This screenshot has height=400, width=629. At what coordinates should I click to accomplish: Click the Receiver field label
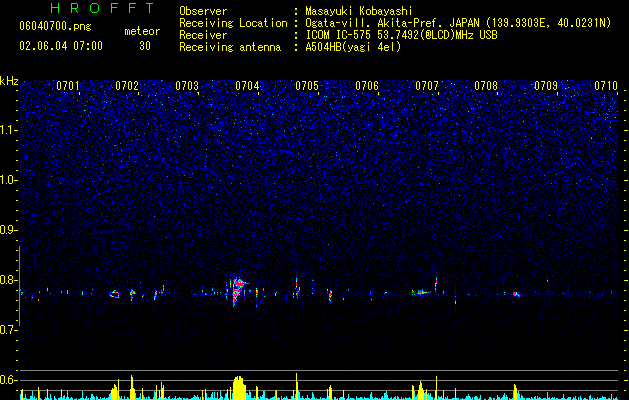click(x=203, y=35)
